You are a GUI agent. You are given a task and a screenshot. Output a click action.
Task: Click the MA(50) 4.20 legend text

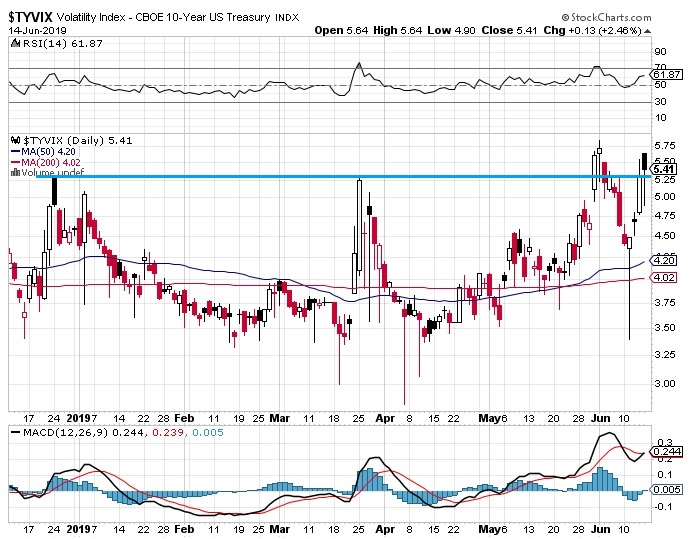coord(48,152)
